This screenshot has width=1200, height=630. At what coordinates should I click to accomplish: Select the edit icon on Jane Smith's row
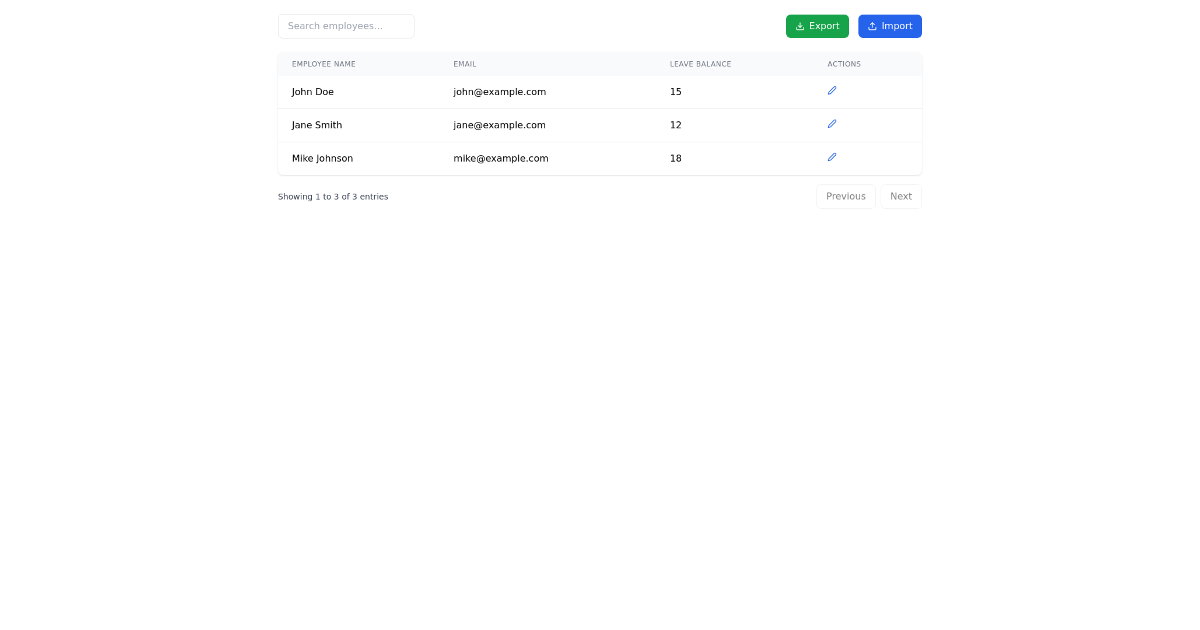coord(832,123)
